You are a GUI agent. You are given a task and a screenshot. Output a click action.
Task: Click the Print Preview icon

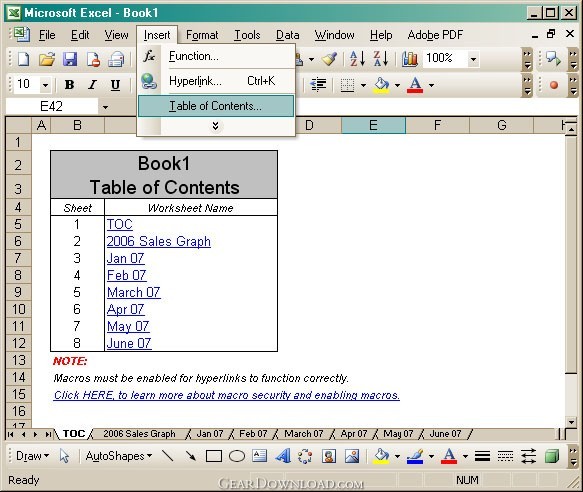click(x=116, y=59)
